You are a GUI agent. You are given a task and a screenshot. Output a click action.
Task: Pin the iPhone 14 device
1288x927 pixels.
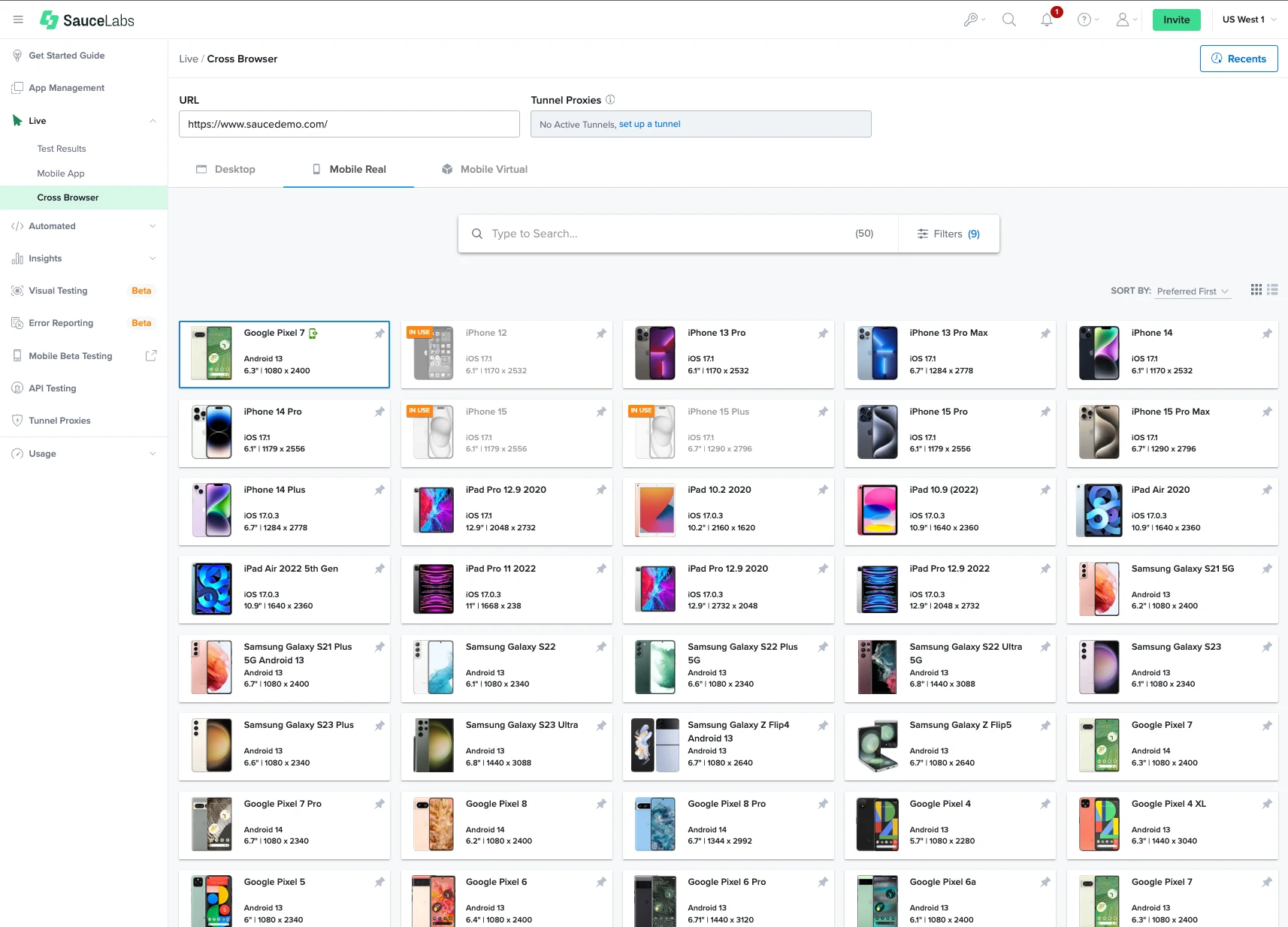[x=1267, y=334]
